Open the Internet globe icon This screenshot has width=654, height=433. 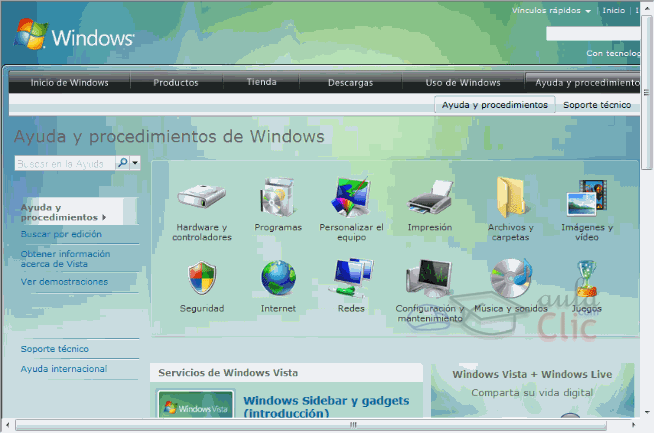point(278,277)
